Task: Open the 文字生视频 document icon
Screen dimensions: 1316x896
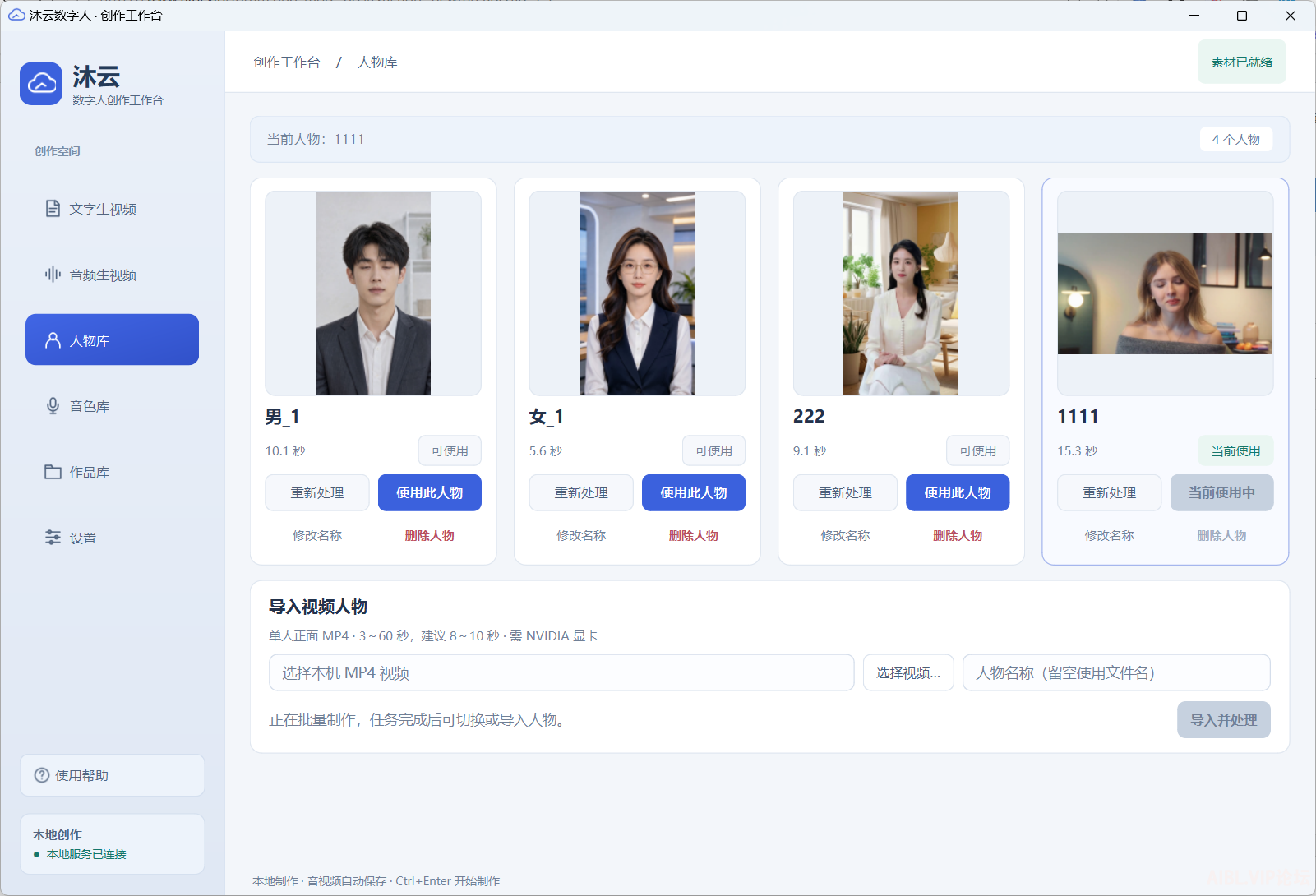Action: tap(53, 209)
